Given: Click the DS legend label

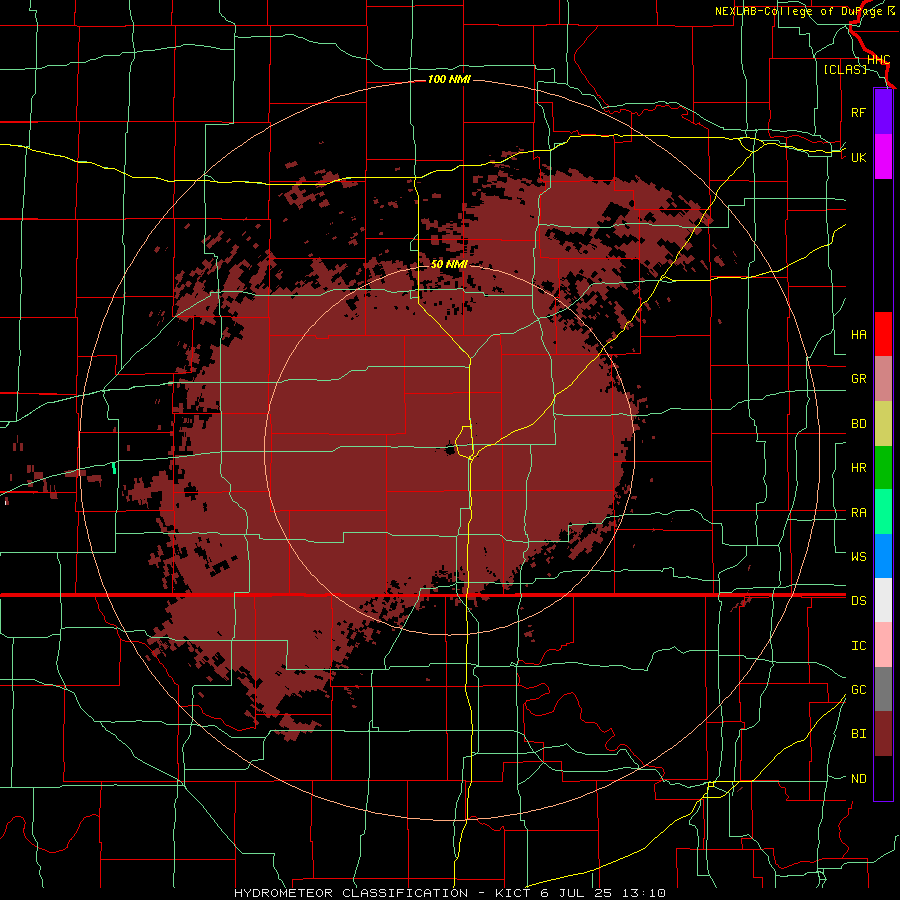Looking at the screenshot, I should click(x=858, y=600).
